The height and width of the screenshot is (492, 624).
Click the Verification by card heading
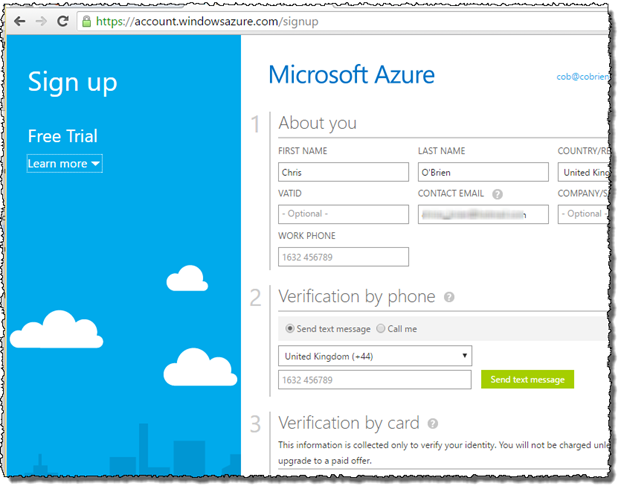(349, 423)
